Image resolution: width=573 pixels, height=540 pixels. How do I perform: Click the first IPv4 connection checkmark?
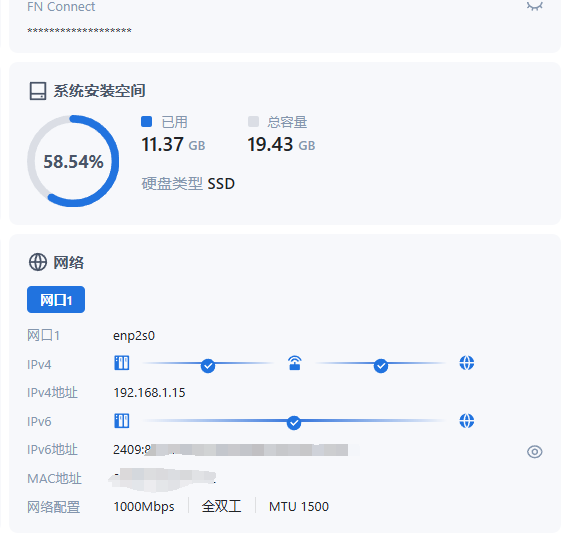208,366
